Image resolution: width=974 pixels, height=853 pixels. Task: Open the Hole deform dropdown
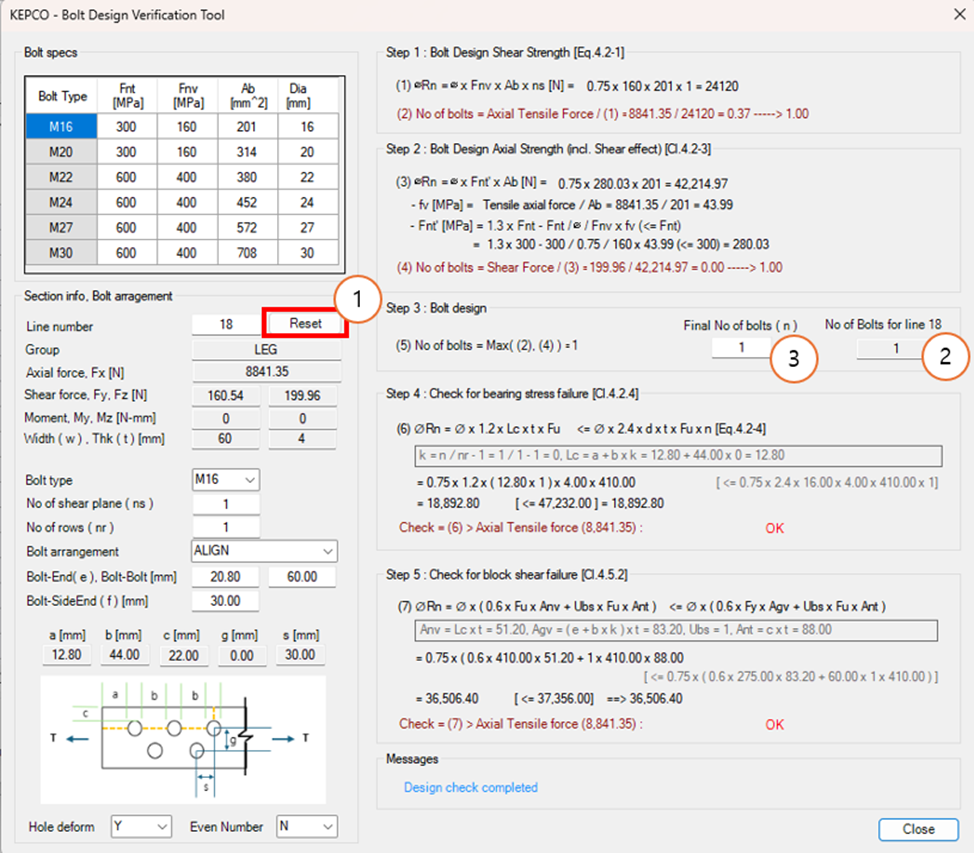[x=141, y=827]
